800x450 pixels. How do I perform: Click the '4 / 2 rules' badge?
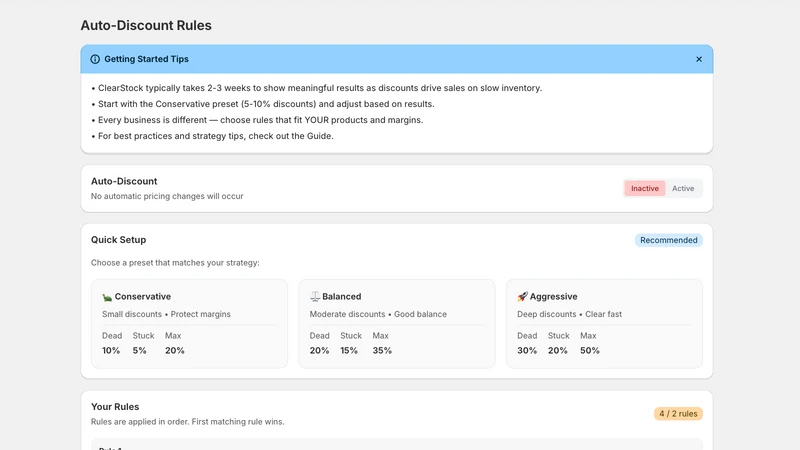coord(678,414)
